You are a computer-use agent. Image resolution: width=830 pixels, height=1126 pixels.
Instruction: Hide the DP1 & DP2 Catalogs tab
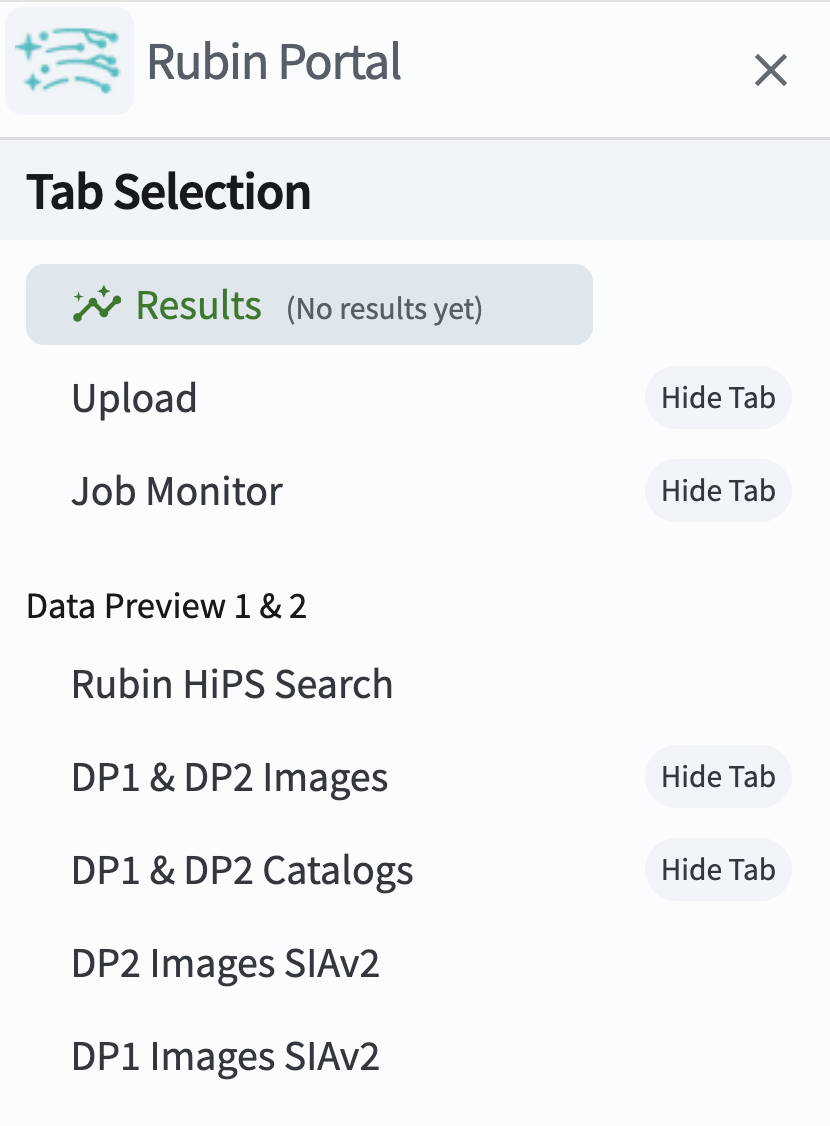tap(718, 870)
